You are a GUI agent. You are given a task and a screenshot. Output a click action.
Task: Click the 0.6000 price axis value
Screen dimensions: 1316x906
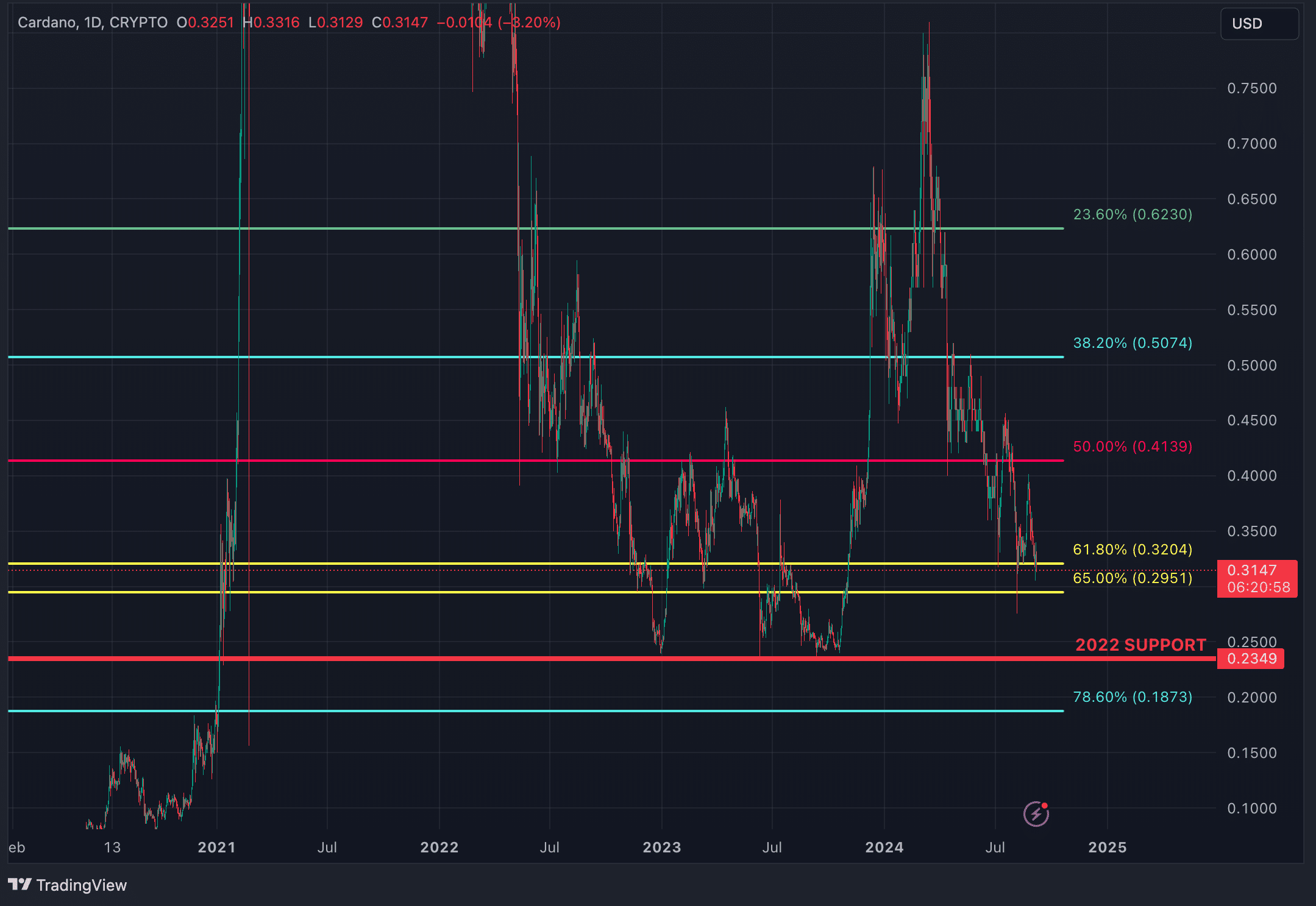[1252, 255]
